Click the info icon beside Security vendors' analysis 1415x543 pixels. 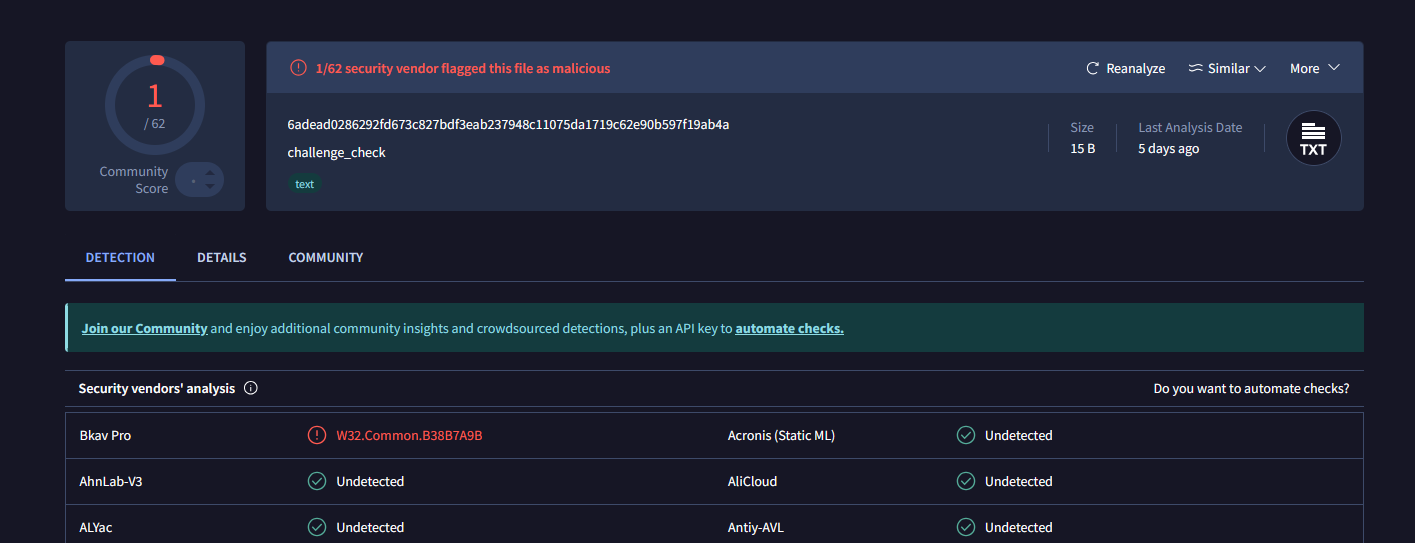[x=251, y=388]
